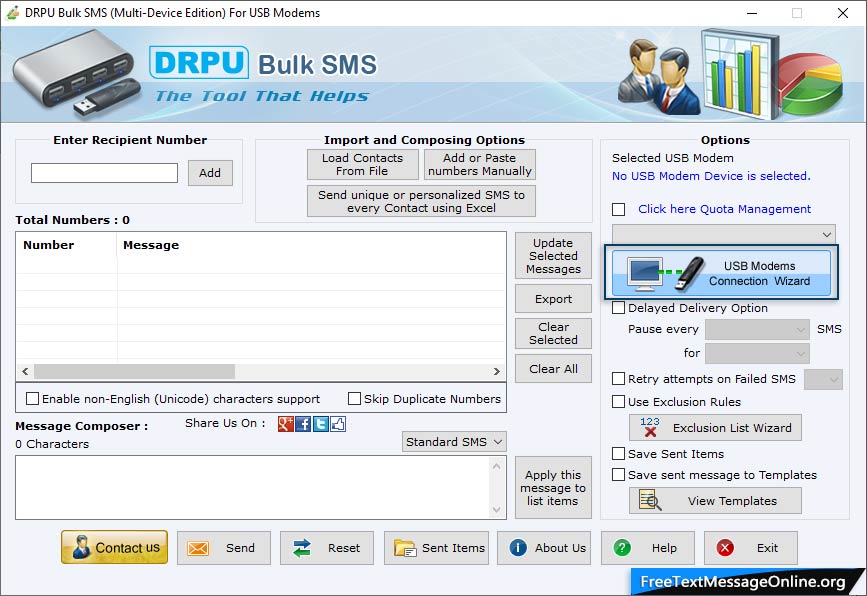The height and width of the screenshot is (596, 867).
Task: Toggle Retry attempts on Failed SMS
Action: click(x=619, y=379)
